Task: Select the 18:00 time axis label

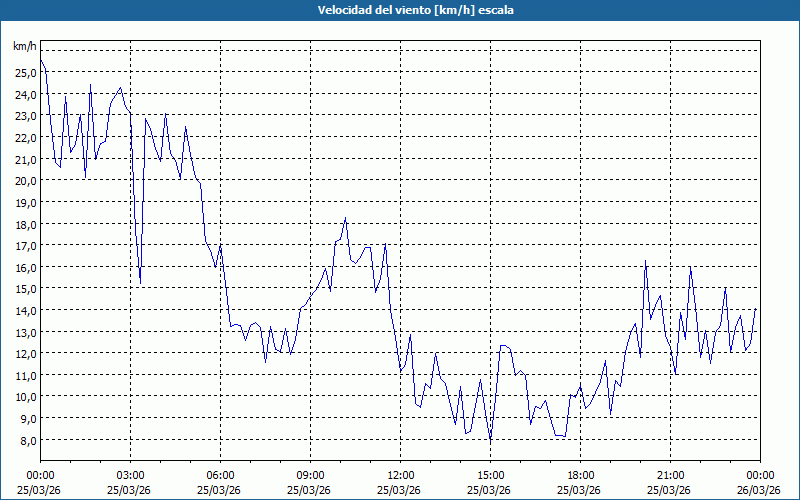Action: tap(580, 475)
